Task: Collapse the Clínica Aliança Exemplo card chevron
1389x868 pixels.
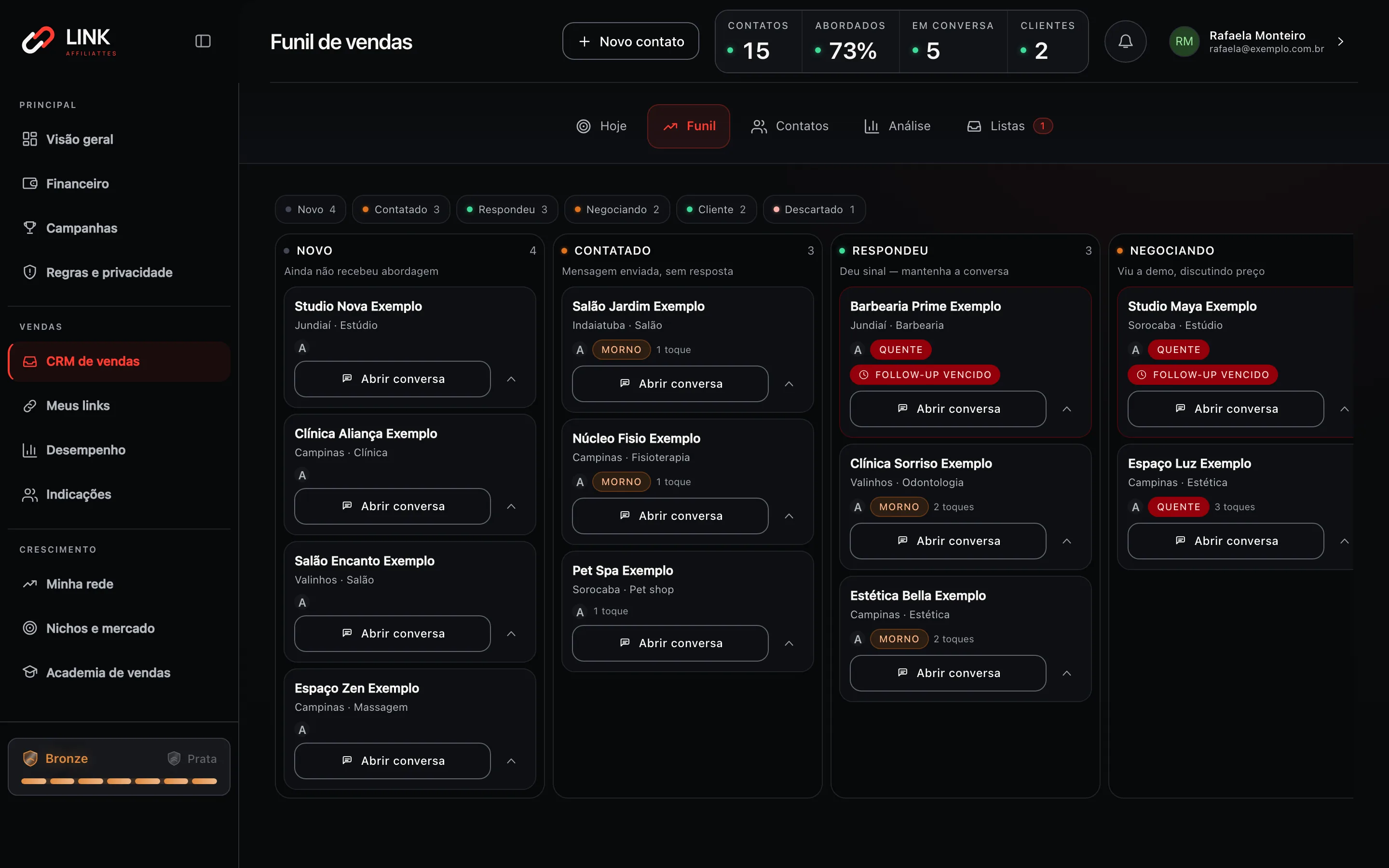Action: [511, 506]
